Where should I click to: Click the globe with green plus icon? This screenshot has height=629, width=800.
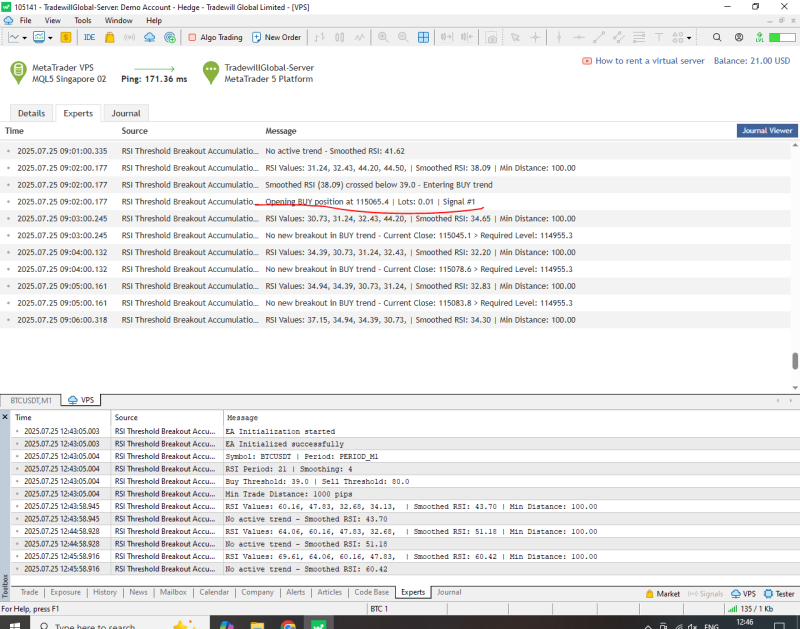pyautogui.click(x=170, y=37)
